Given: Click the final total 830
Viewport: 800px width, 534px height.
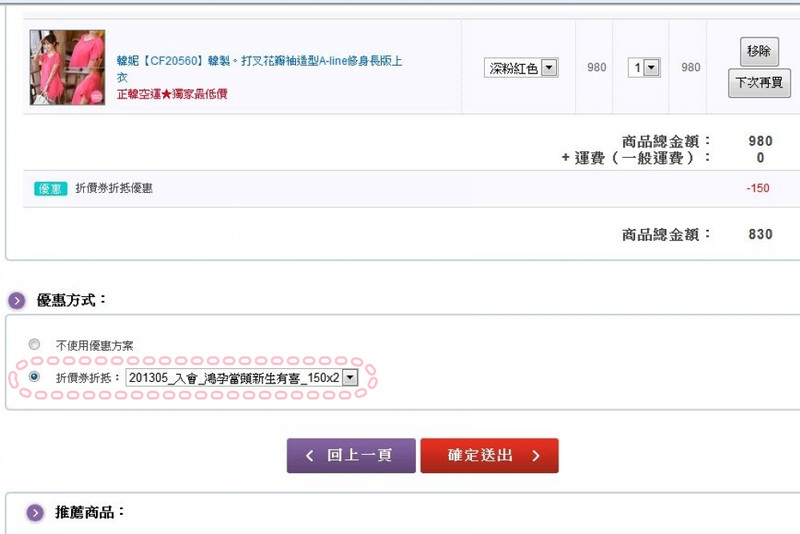Looking at the screenshot, I should point(760,234).
